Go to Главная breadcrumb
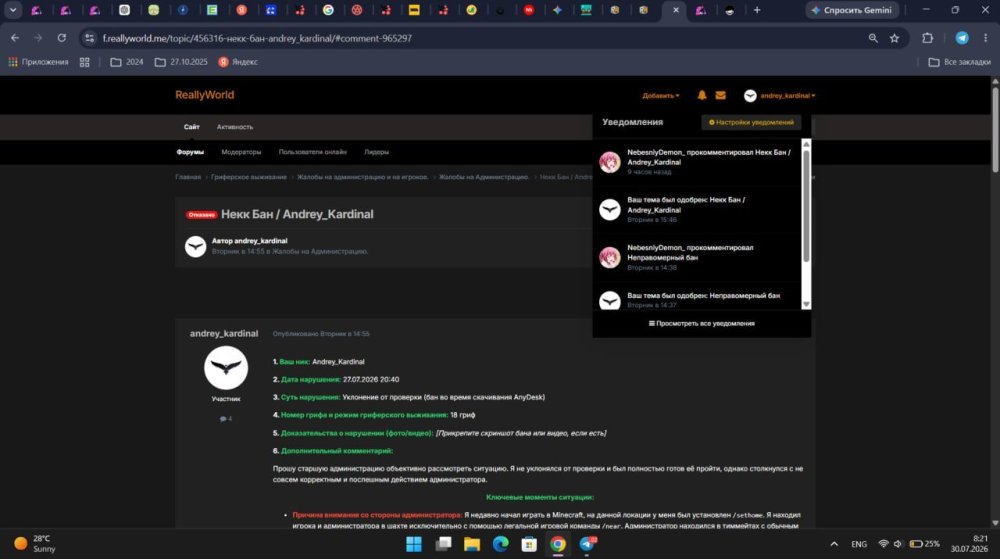Image resolution: width=1000 pixels, height=559 pixels. pos(188,177)
